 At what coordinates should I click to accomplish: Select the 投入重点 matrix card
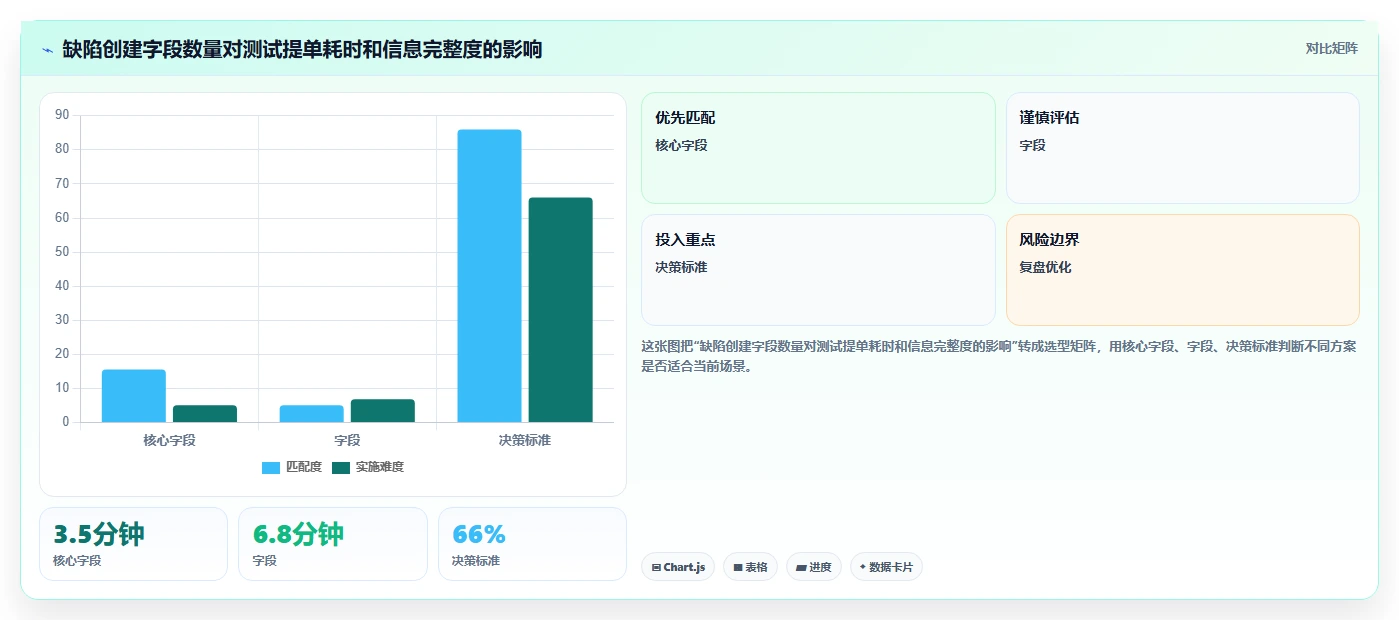pyautogui.click(x=818, y=270)
